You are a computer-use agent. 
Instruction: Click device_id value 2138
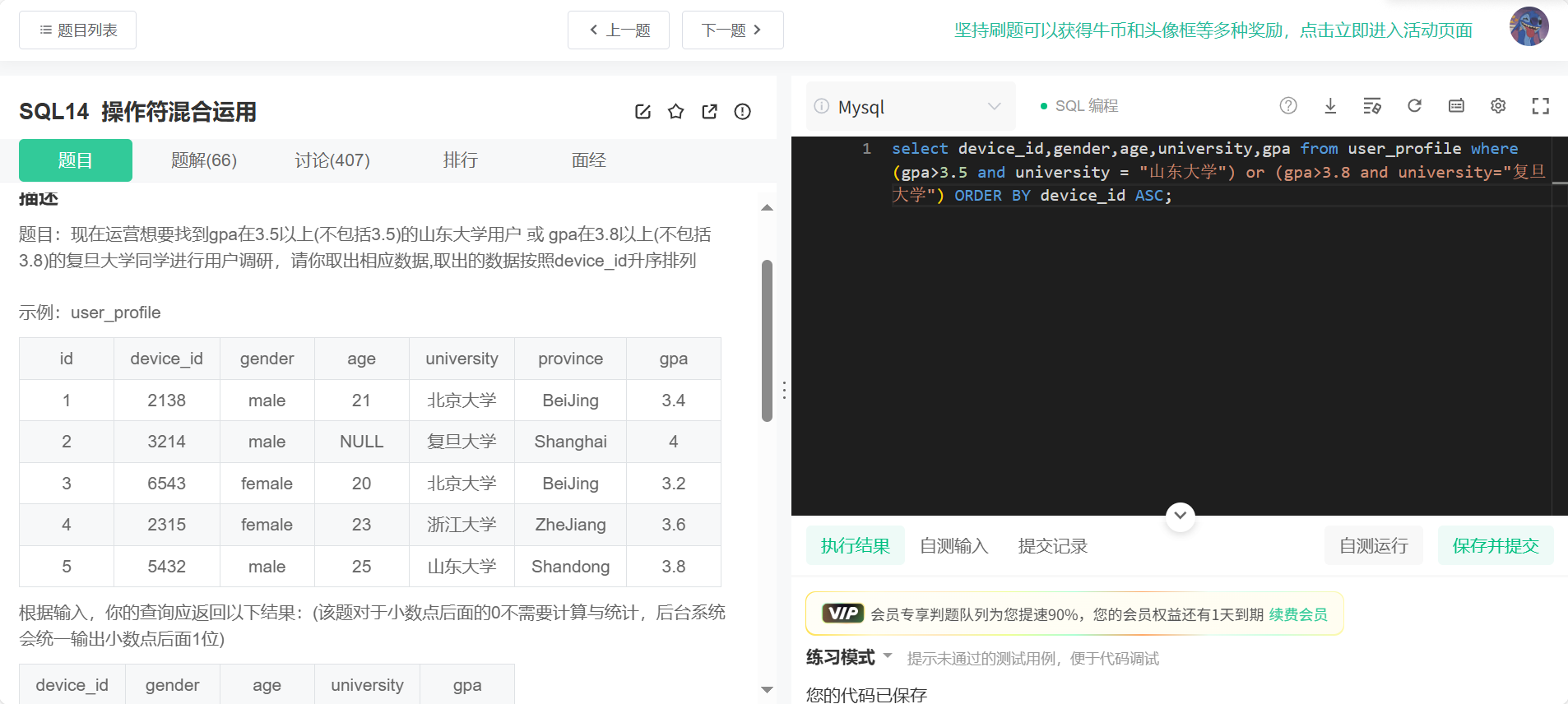(166, 401)
